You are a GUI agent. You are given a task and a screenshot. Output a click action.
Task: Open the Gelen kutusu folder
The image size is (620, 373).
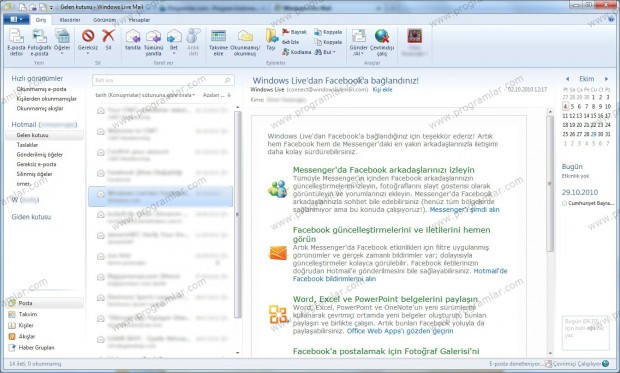pos(45,135)
